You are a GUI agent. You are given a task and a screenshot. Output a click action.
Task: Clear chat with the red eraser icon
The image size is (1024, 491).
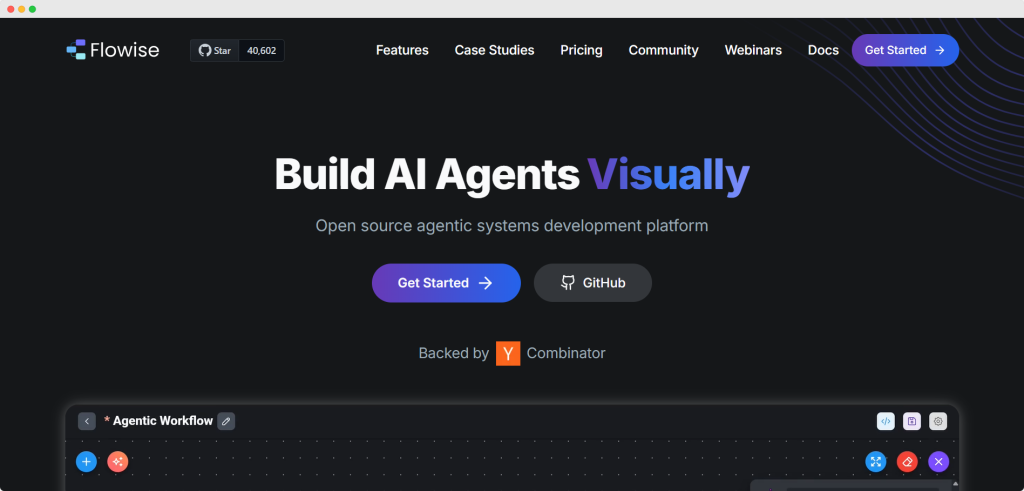point(907,462)
